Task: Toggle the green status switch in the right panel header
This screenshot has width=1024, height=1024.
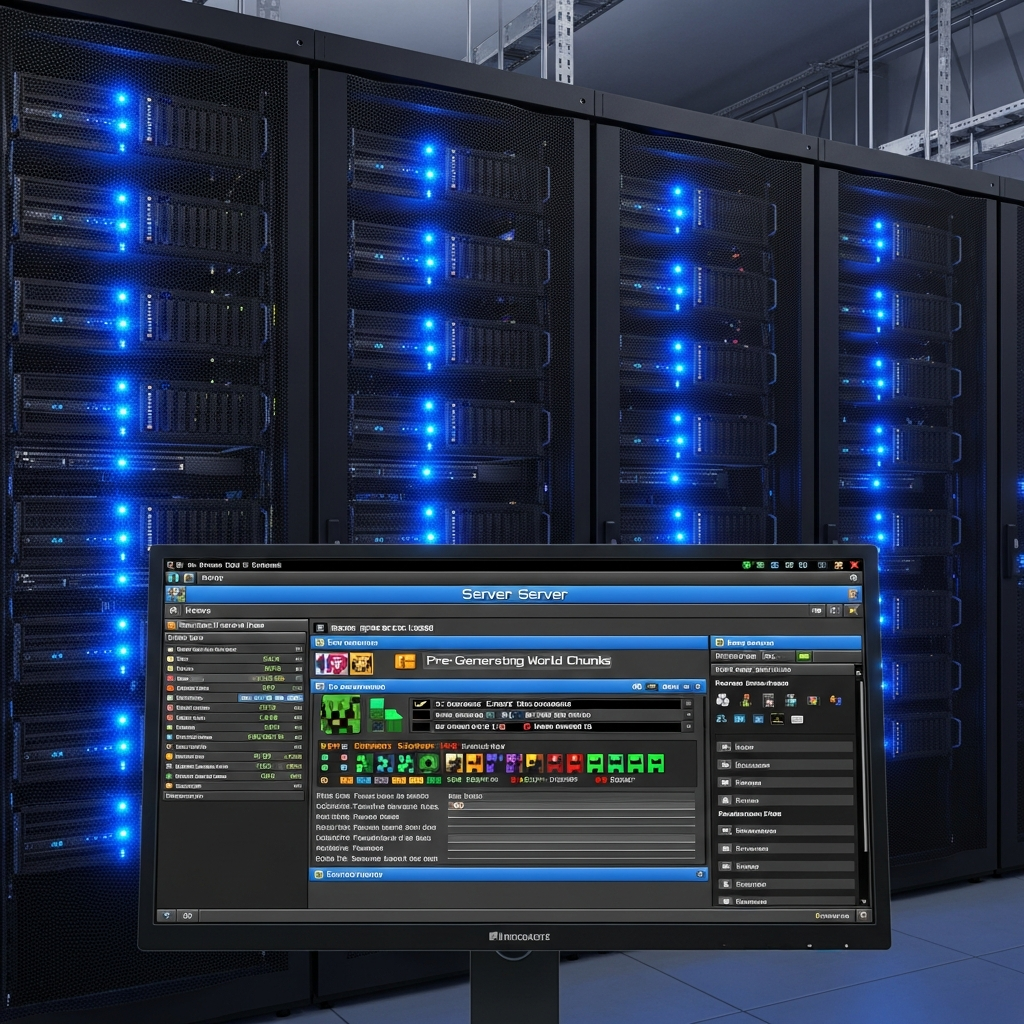Action: coord(804,656)
